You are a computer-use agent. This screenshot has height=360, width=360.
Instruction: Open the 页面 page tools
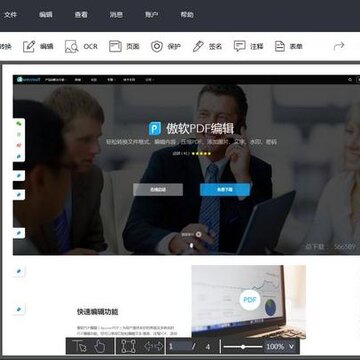[124, 46]
